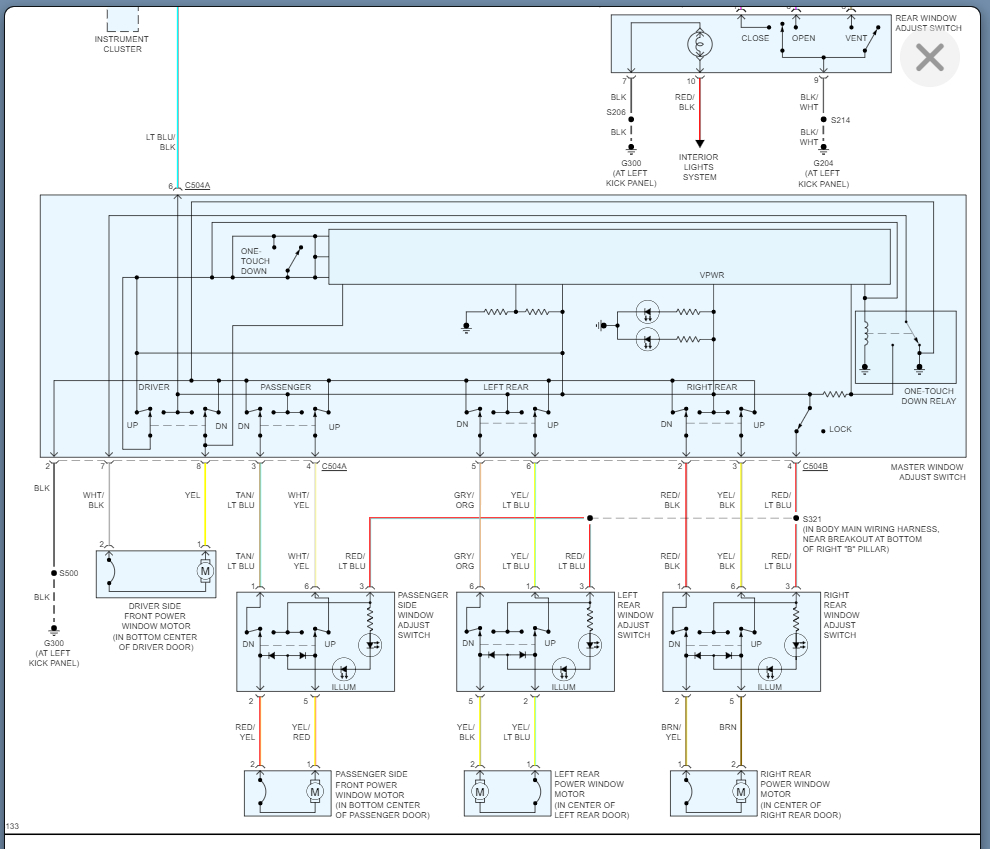The height and width of the screenshot is (849, 990).
Task: Select the 'INSTRUMENT CLUSTER' label
Action: click(122, 44)
